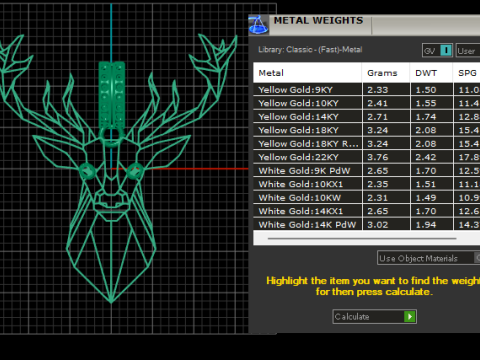Click the DWT column header

(431, 73)
